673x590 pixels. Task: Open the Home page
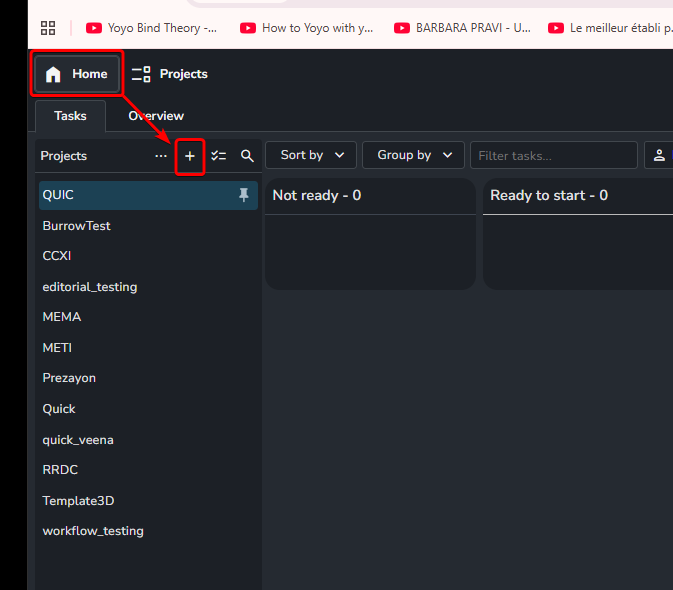77,74
